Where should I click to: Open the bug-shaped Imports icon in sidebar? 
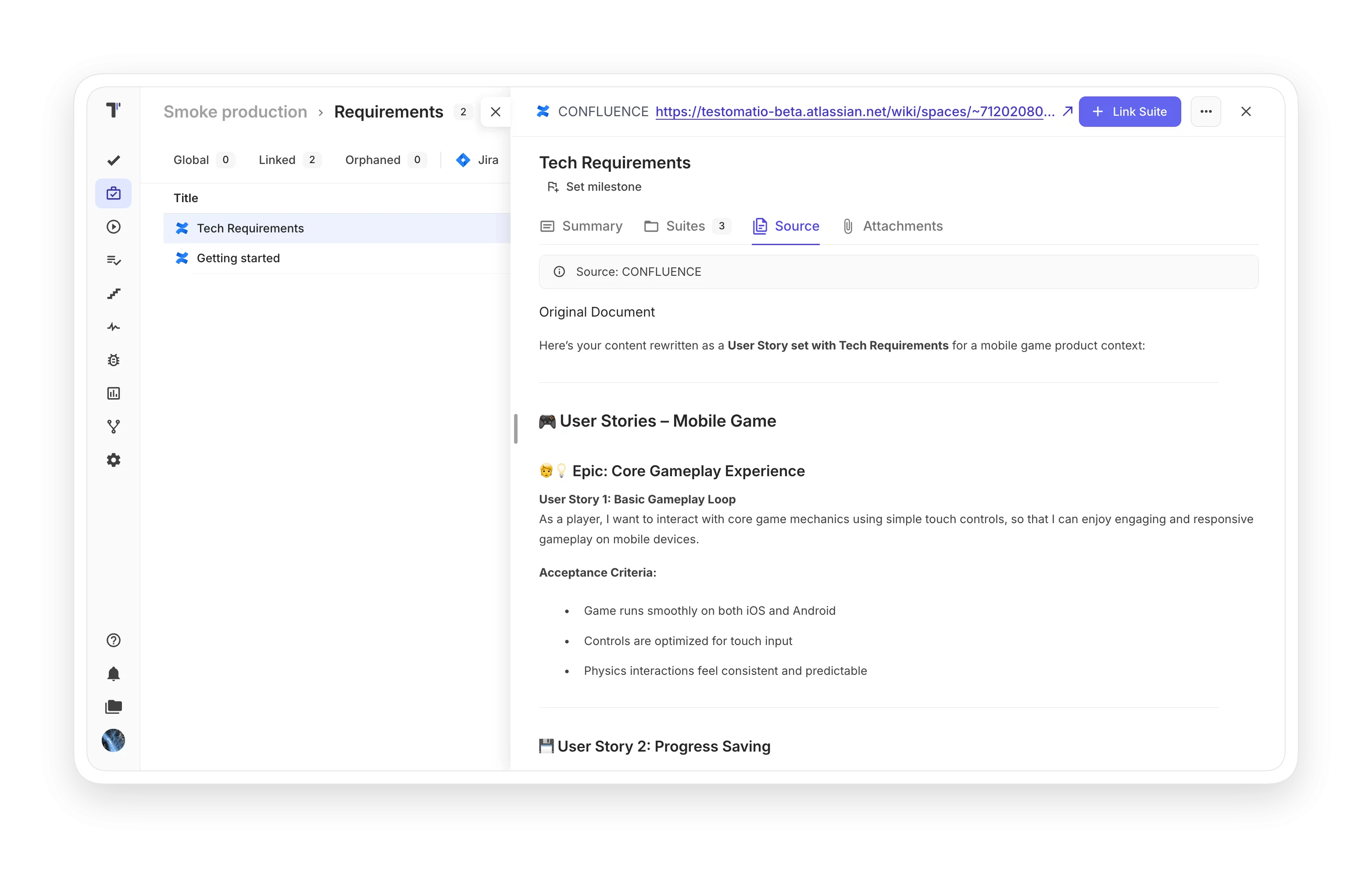click(114, 360)
